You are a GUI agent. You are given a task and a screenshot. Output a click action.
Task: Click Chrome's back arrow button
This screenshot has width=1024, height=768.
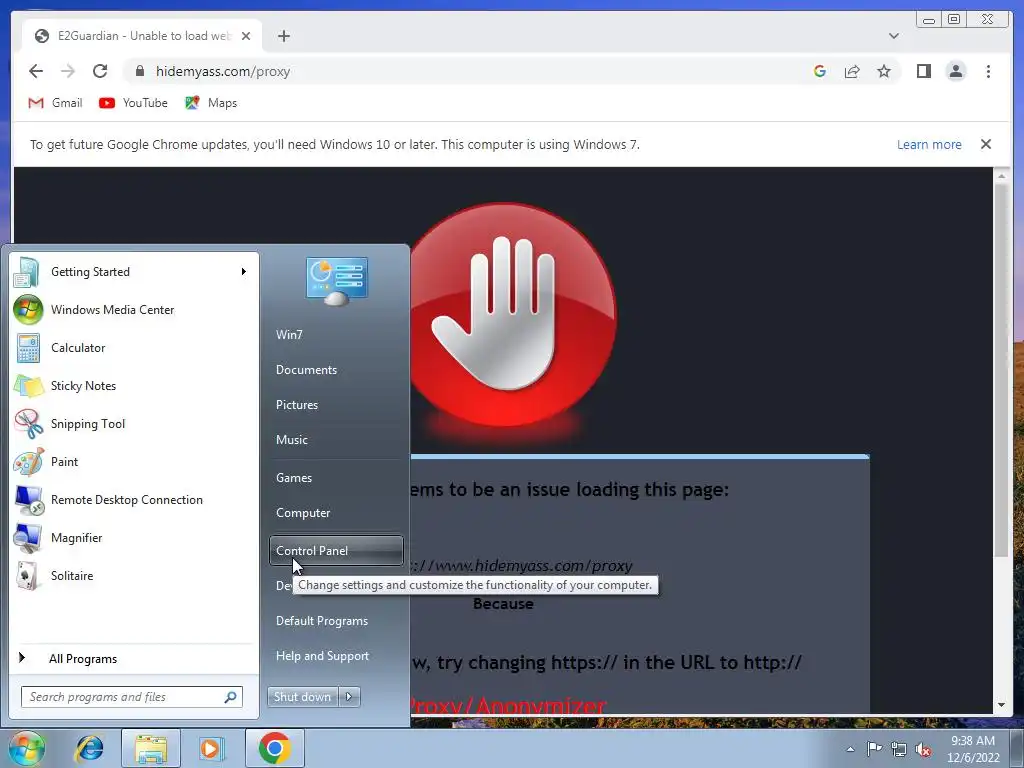click(x=36, y=71)
